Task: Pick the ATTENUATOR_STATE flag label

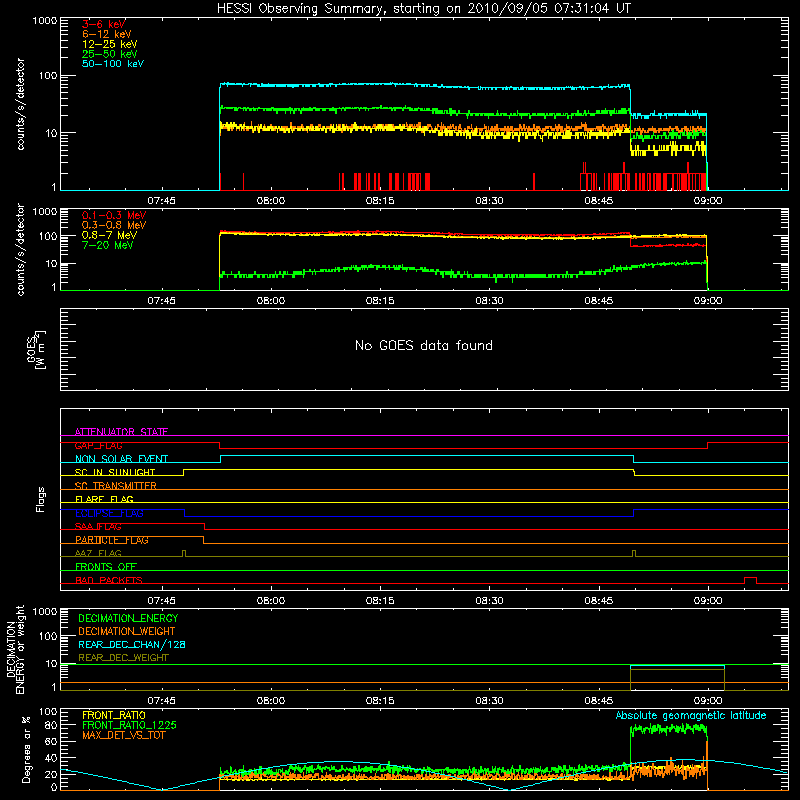Action: pyautogui.click(x=121, y=432)
